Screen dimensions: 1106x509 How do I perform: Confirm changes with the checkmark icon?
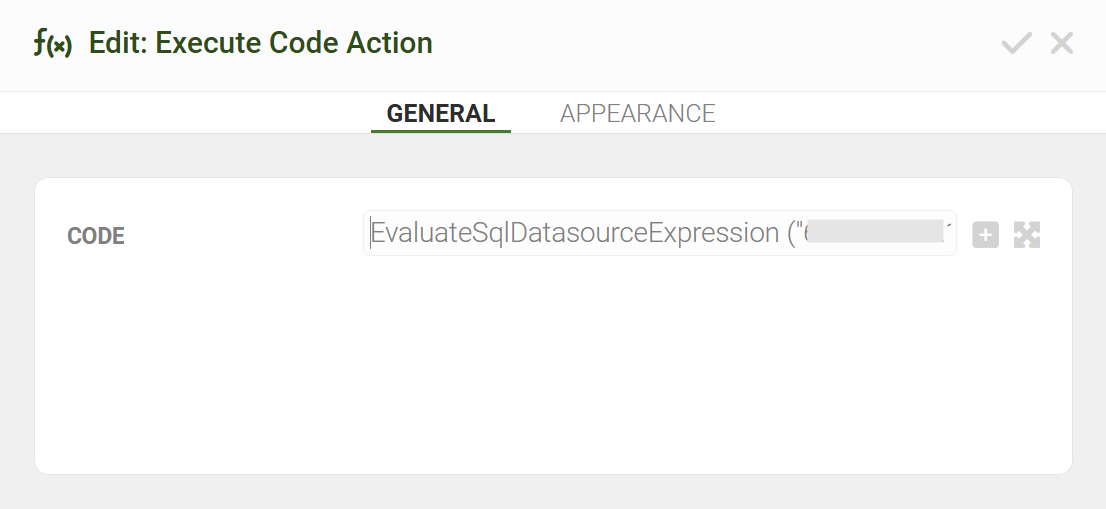(1016, 43)
